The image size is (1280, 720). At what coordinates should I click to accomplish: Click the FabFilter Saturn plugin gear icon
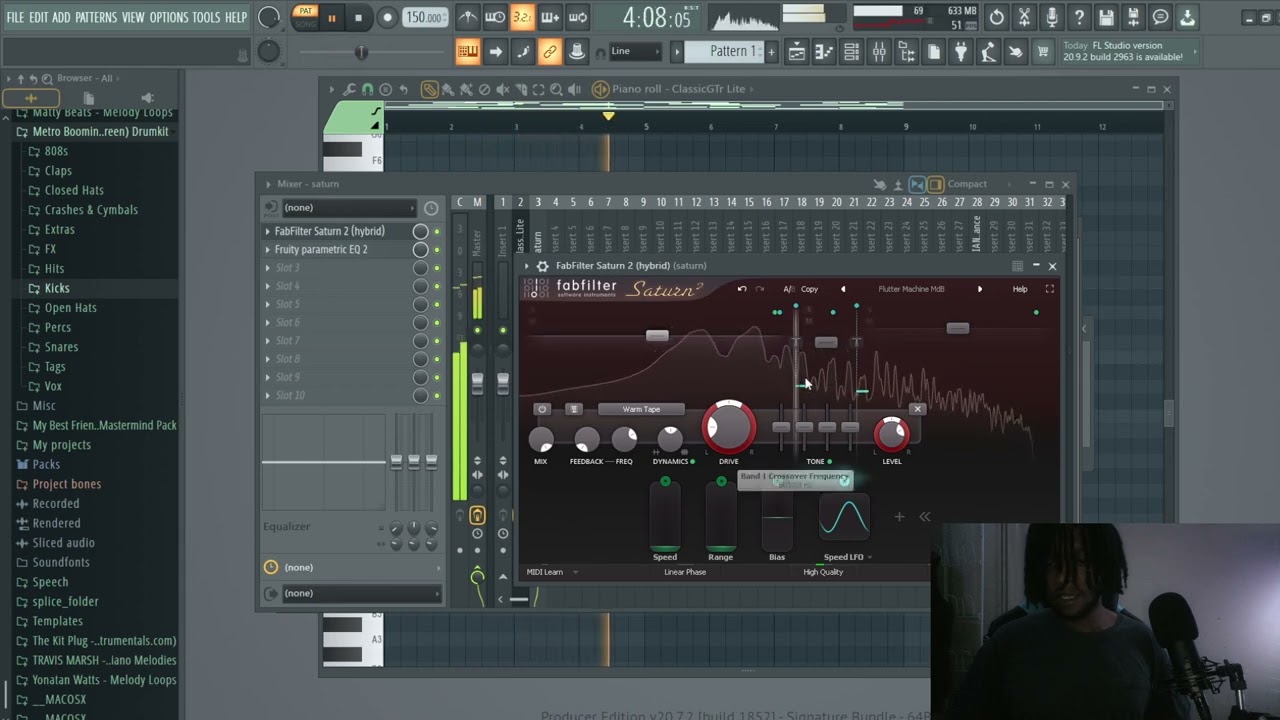click(542, 266)
